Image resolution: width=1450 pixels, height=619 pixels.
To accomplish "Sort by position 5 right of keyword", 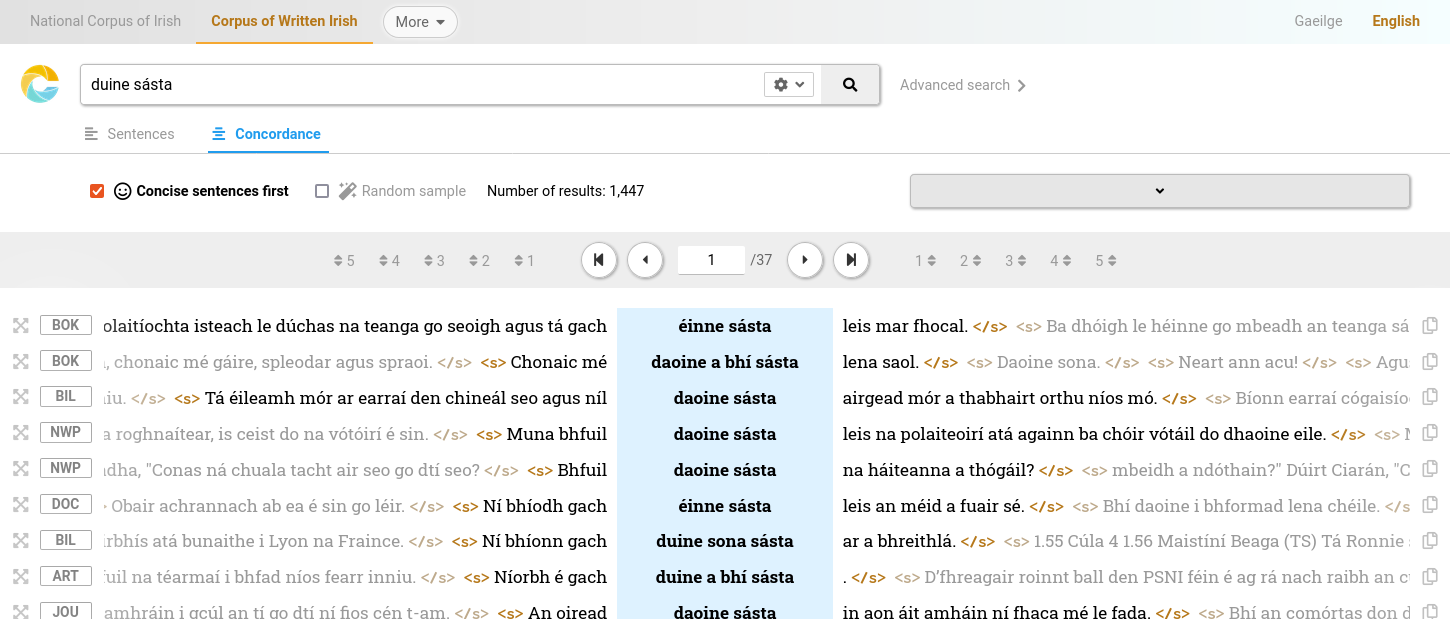I will pos(1105,261).
